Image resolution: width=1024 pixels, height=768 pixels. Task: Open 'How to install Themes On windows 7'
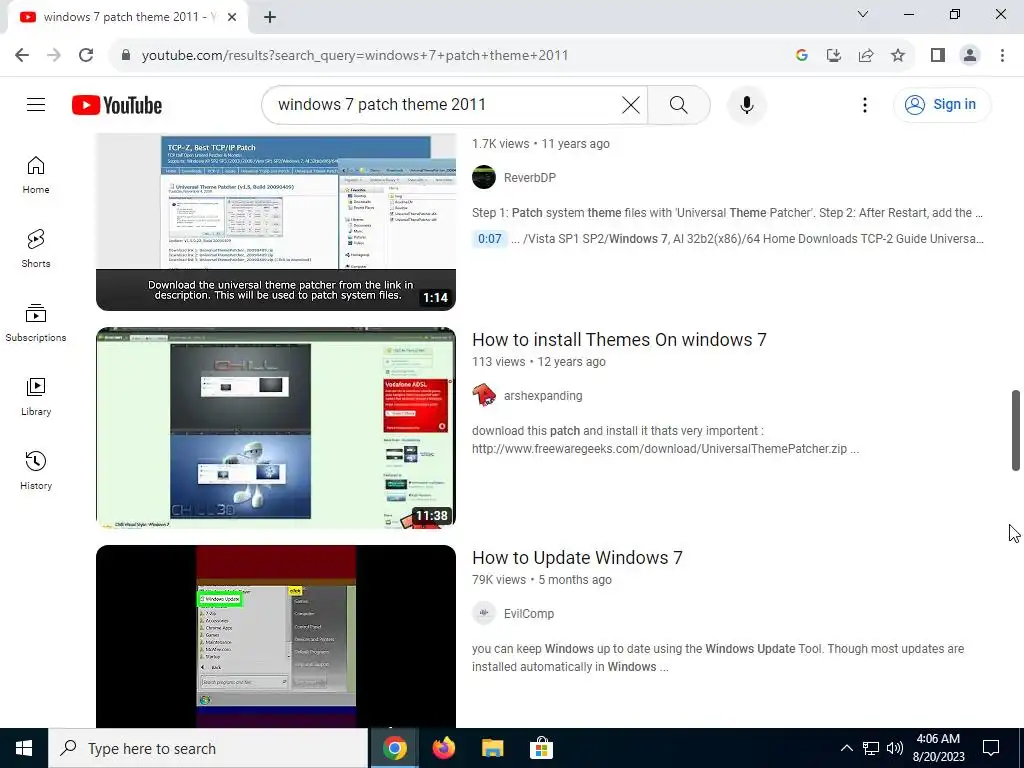(619, 340)
